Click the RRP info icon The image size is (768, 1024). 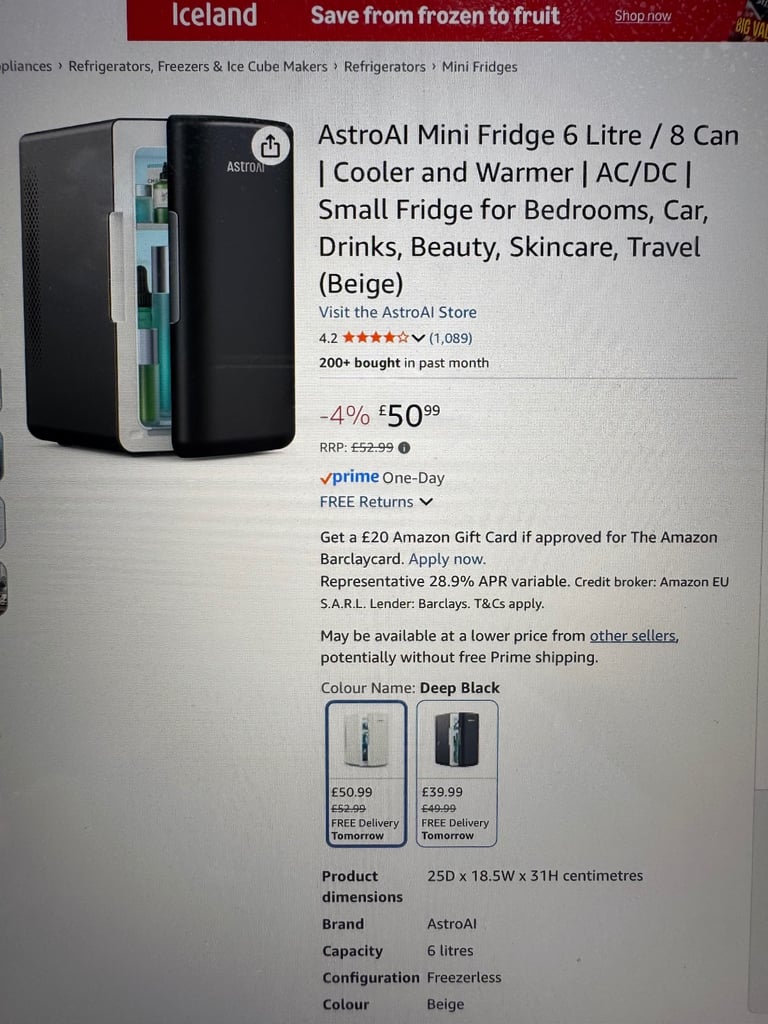pos(404,448)
